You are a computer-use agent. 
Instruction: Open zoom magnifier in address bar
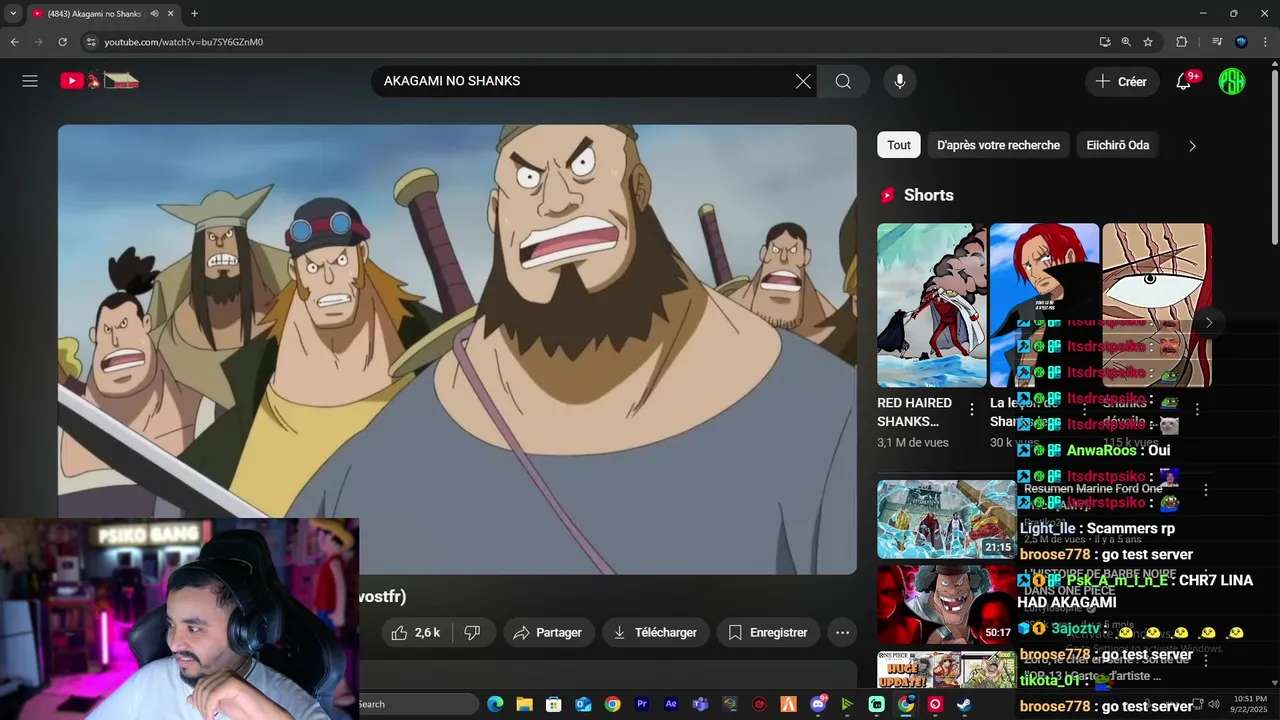tap(1126, 42)
